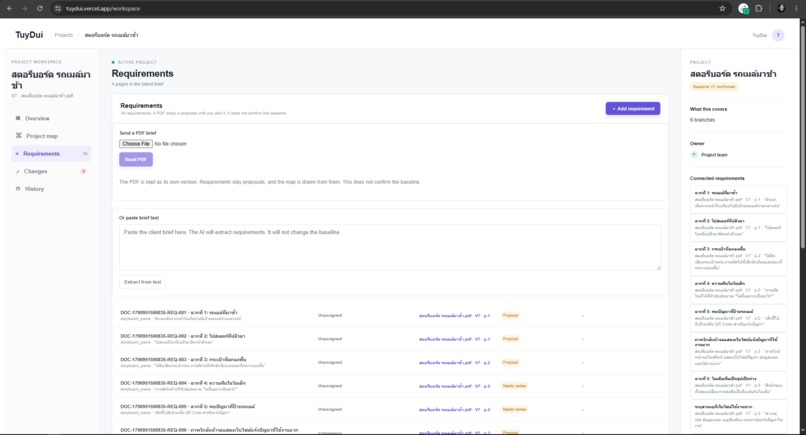Click the extension icon with the green badge
Viewport: 806px width, 435px height.
pyautogui.click(x=743, y=8)
